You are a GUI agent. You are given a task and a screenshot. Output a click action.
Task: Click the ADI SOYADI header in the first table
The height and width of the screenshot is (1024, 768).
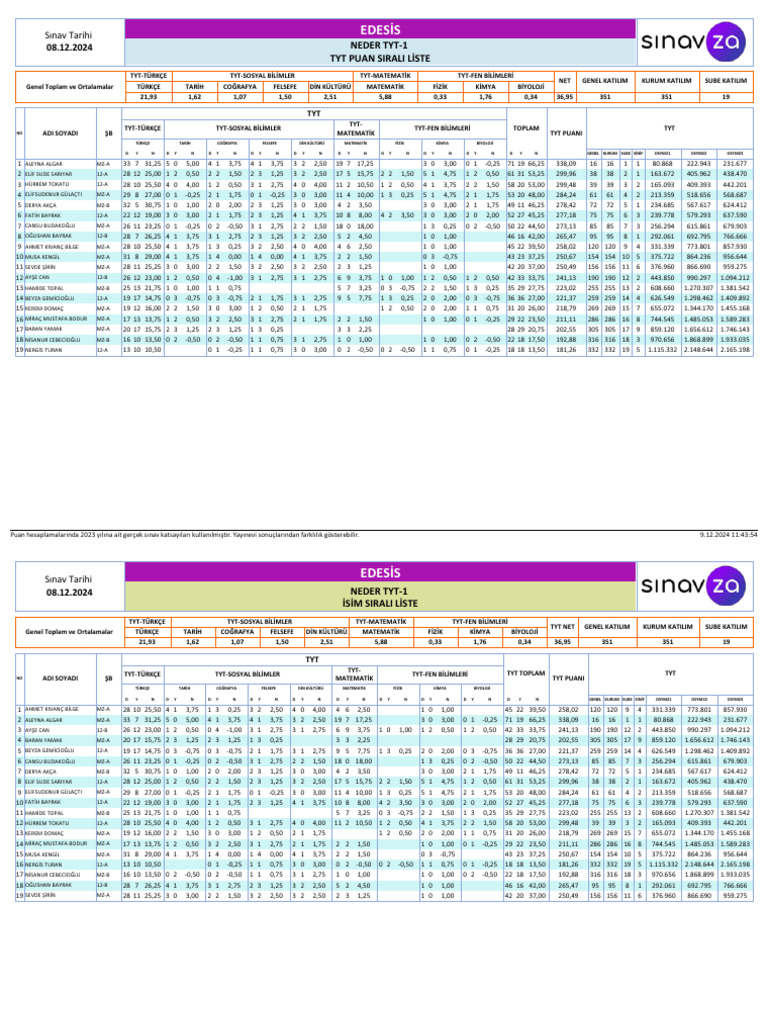click(60, 133)
